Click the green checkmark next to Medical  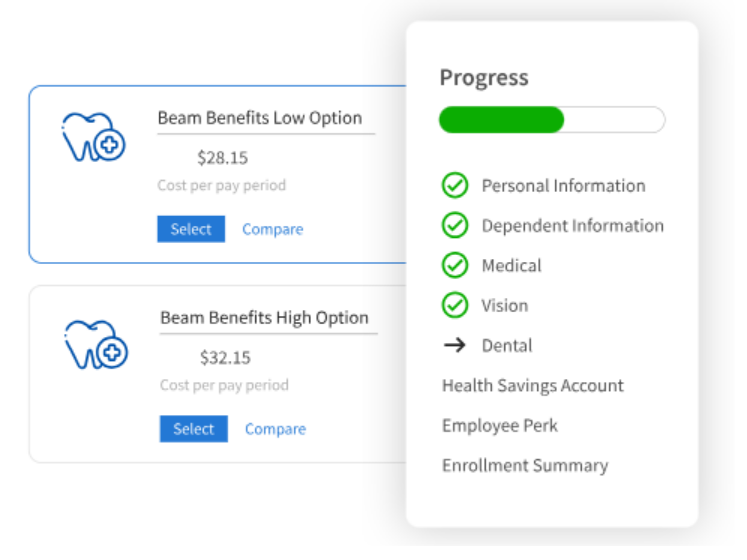[x=454, y=265]
